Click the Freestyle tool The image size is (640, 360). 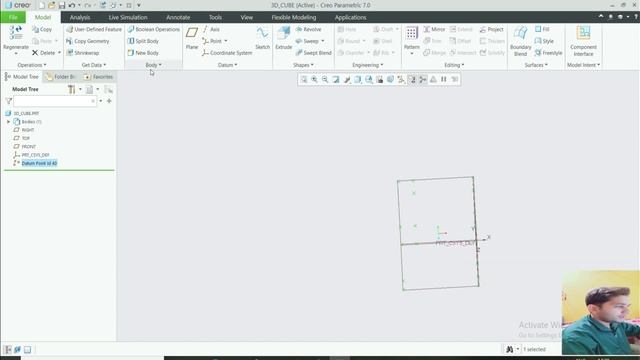pos(548,53)
